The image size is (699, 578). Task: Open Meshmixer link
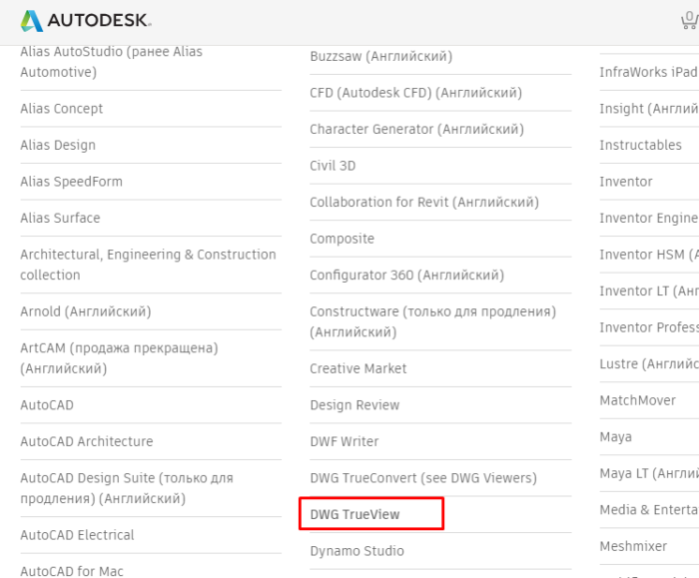633,546
